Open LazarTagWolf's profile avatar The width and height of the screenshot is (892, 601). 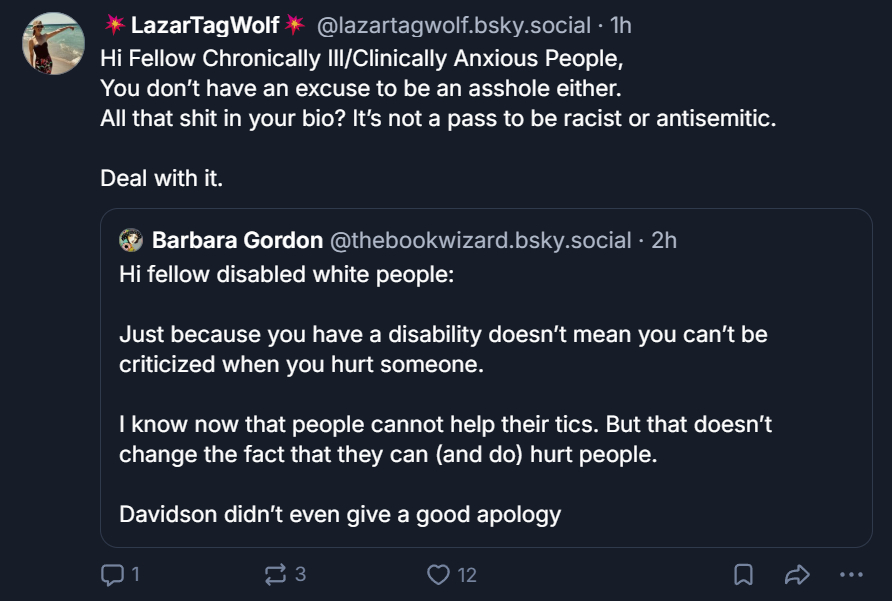click(53, 44)
